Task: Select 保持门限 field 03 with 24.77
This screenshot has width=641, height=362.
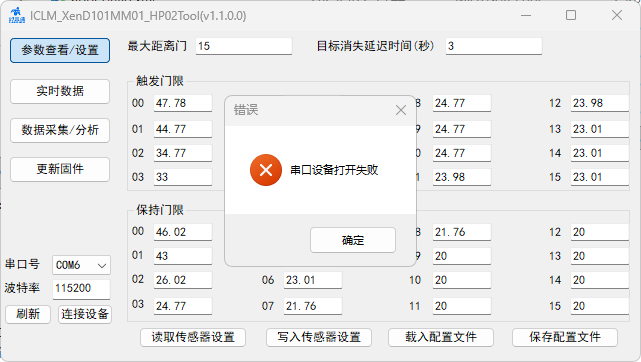Action: (x=183, y=306)
